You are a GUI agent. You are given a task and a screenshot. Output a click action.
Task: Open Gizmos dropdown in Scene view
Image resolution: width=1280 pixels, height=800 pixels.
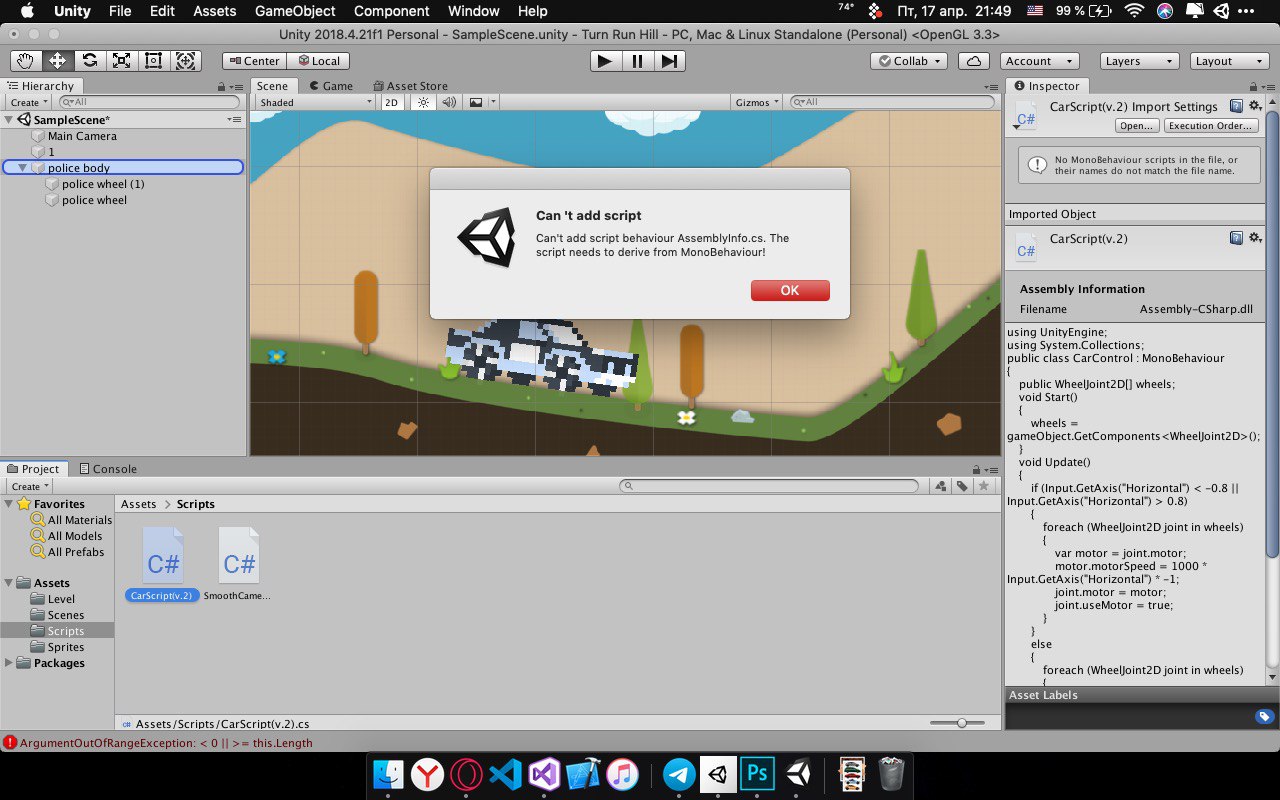click(x=757, y=102)
